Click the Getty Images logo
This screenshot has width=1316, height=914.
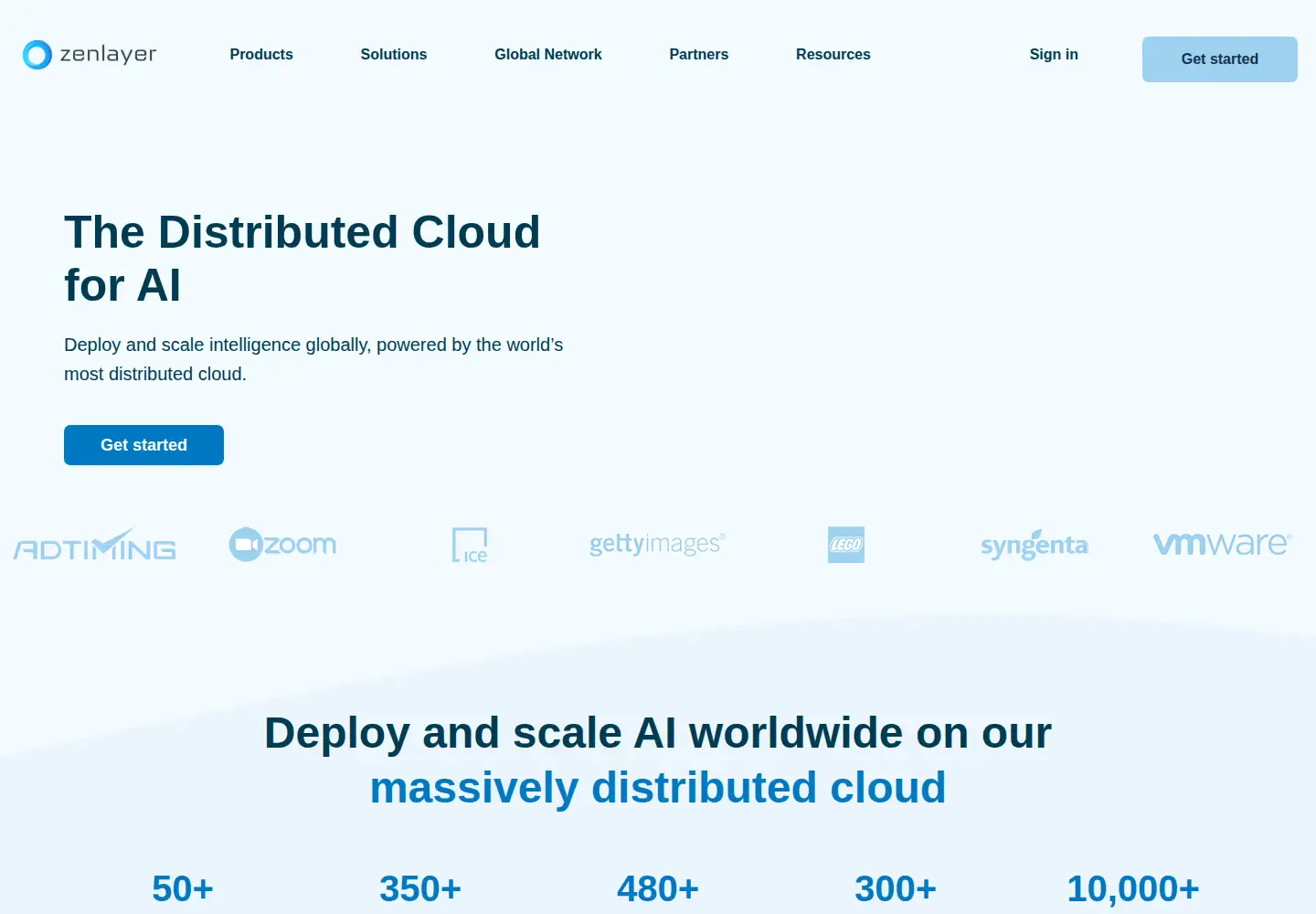point(657,545)
